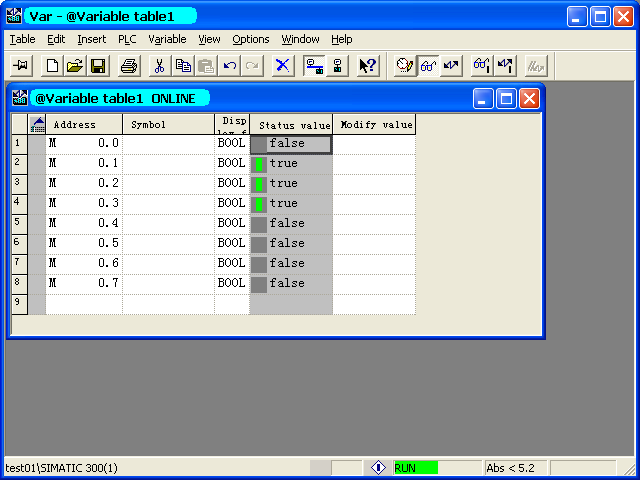The width and height of the screenshot is (640, 480).
Task: Click the green RUN status bar indicator
Action: click(x=414, y=467)
